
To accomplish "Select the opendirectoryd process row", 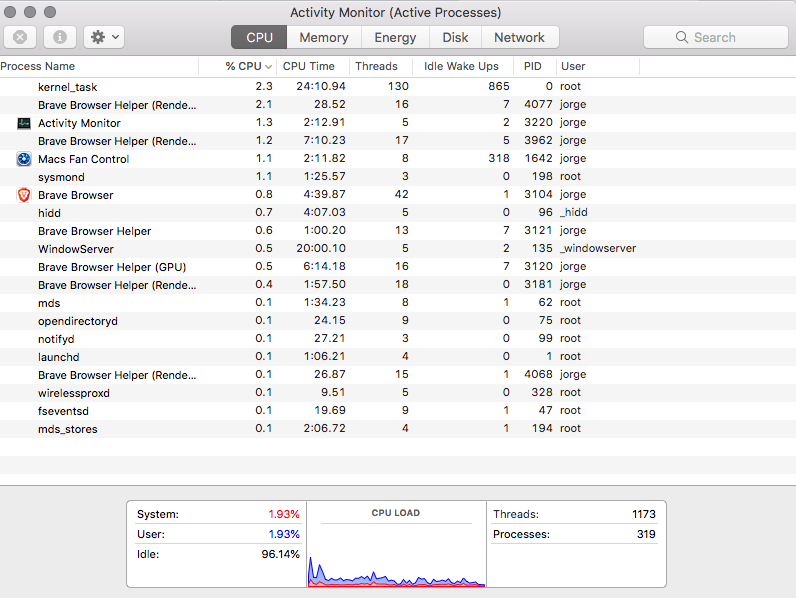I will tap(398, 321).
